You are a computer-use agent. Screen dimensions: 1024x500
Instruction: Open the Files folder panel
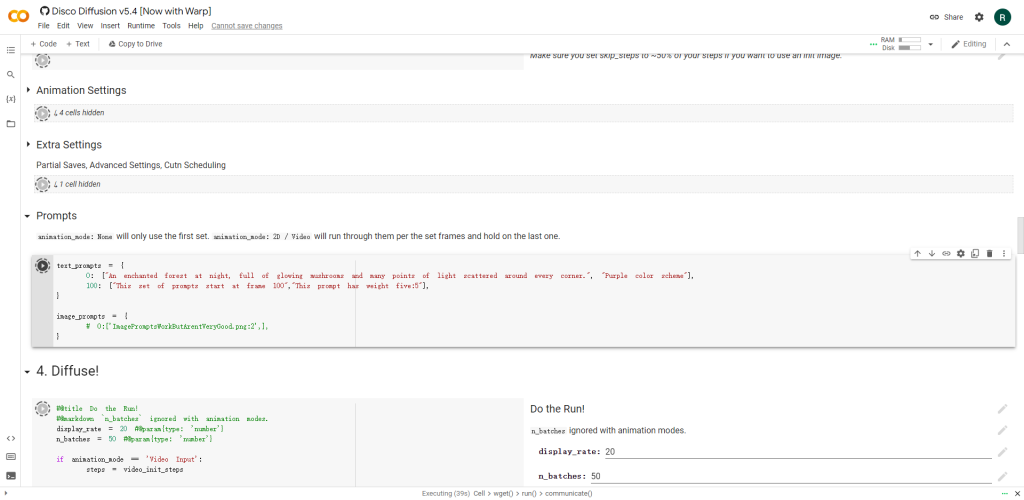click(x=11, y=124)
